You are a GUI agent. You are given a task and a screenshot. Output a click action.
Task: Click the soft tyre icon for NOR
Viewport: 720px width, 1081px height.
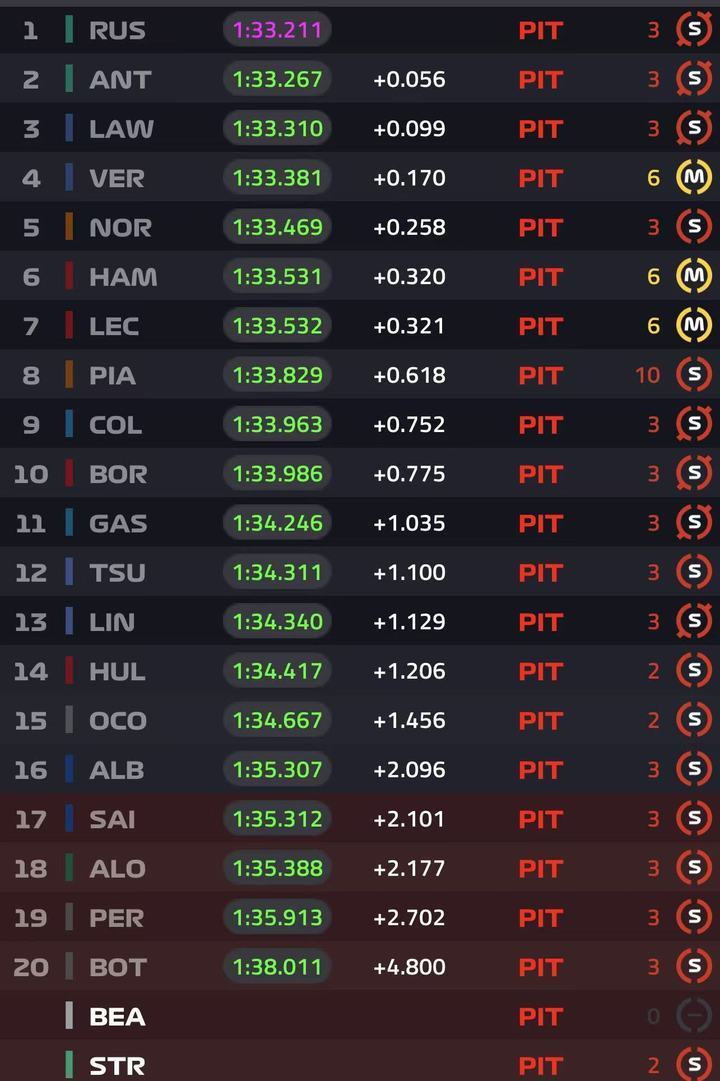click(x=694, y=227)
